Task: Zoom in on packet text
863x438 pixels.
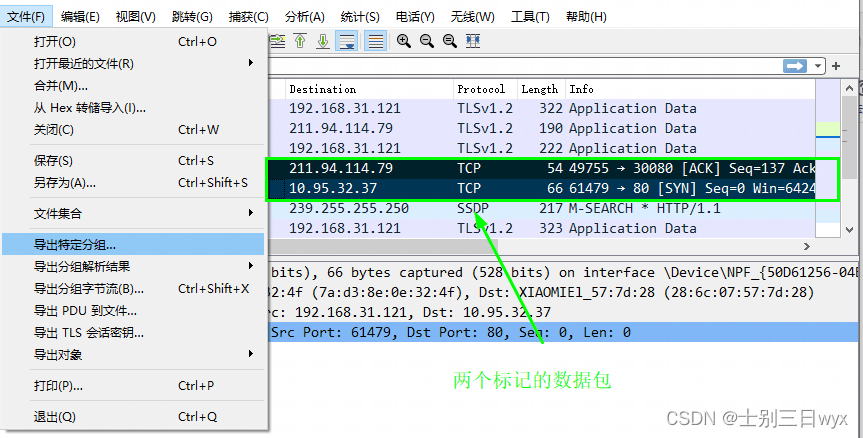Action: [x=404, y=41]
